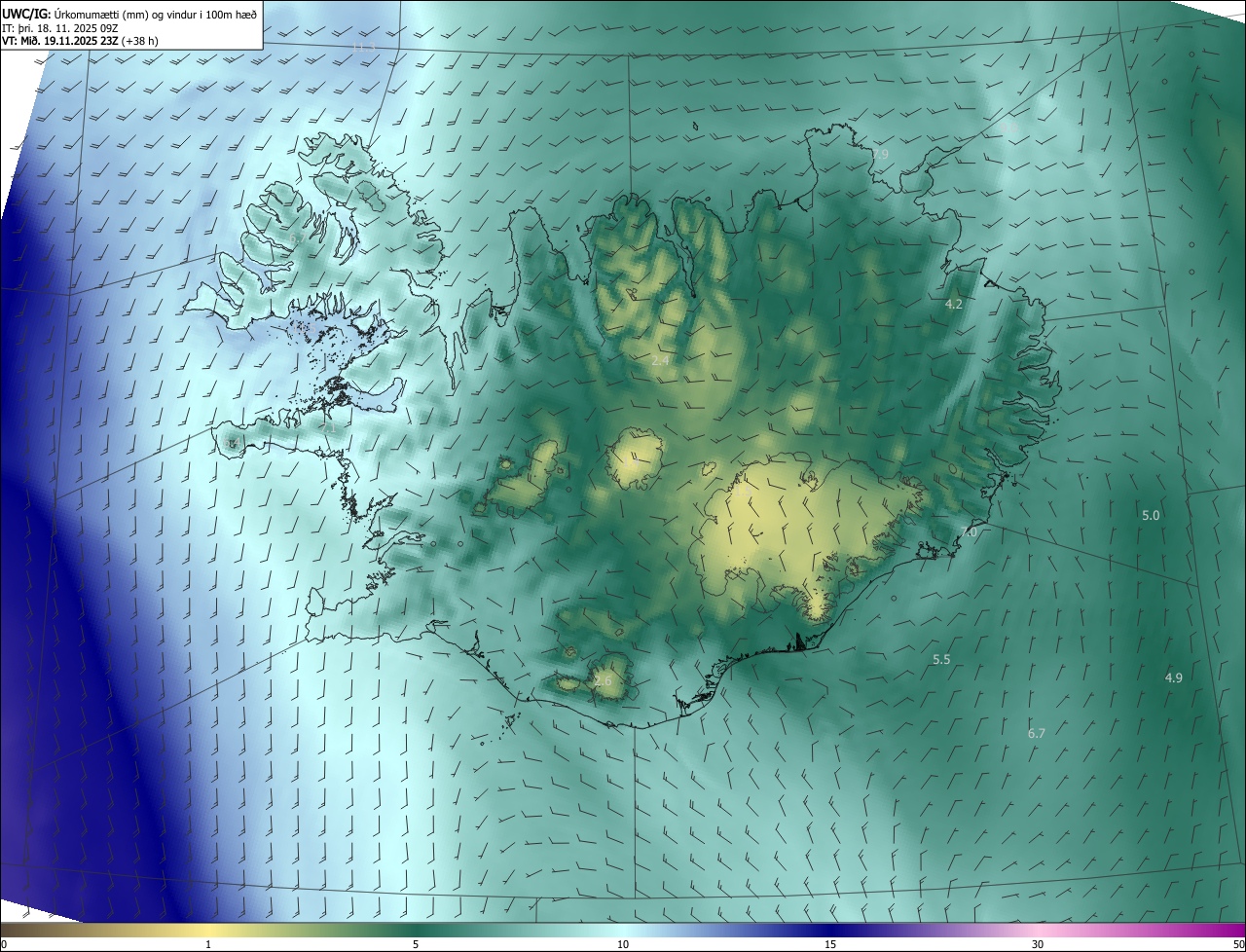This screenshot has height=952, width=1246.
Task: Click the 2.6 precipitation value on the map
Action: [x=604, y=680]
